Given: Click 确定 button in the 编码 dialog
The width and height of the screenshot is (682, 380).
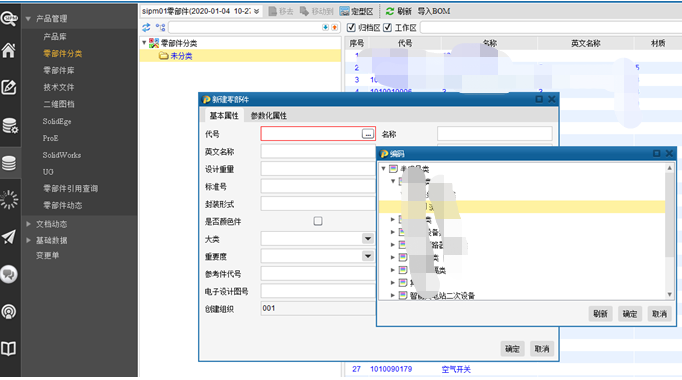Looking at the screenshot, I should pos(630,314).
